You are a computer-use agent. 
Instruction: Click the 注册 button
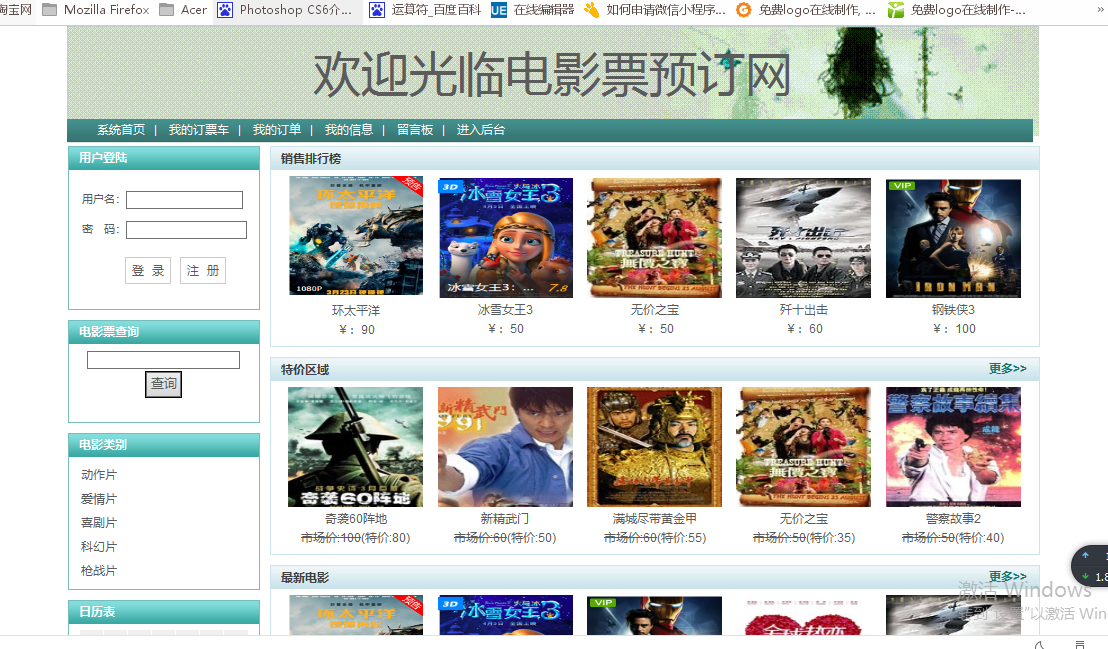pyautogui.click(x=203, y=271)
